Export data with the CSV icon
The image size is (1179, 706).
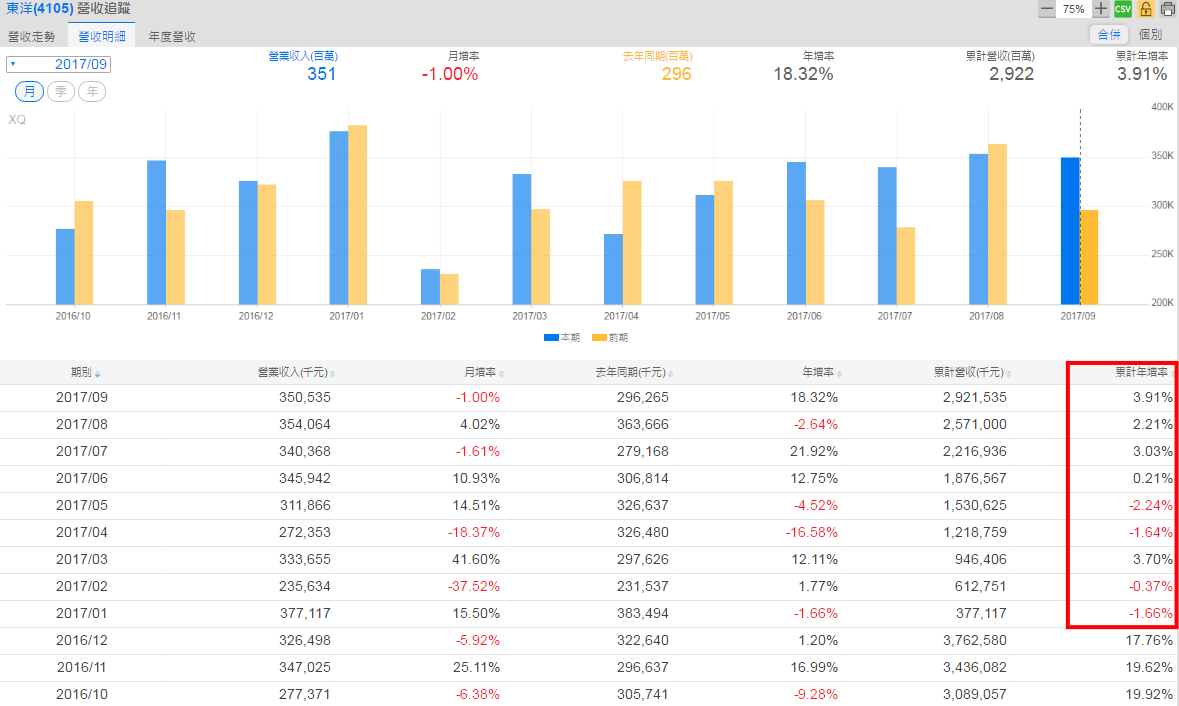[x=1123, y=9]
